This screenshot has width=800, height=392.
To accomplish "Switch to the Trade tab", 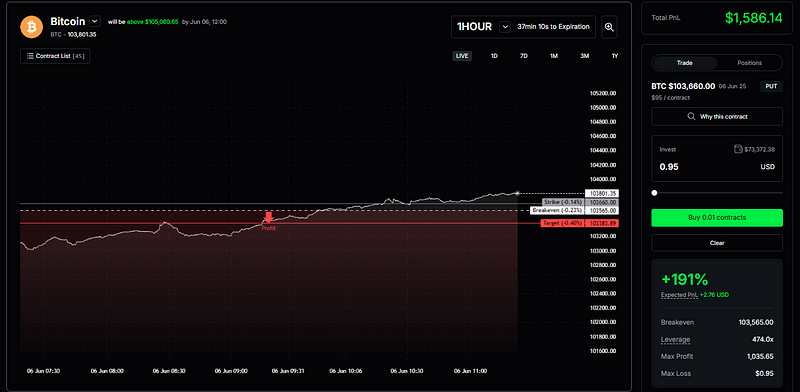I will point(684,63).
